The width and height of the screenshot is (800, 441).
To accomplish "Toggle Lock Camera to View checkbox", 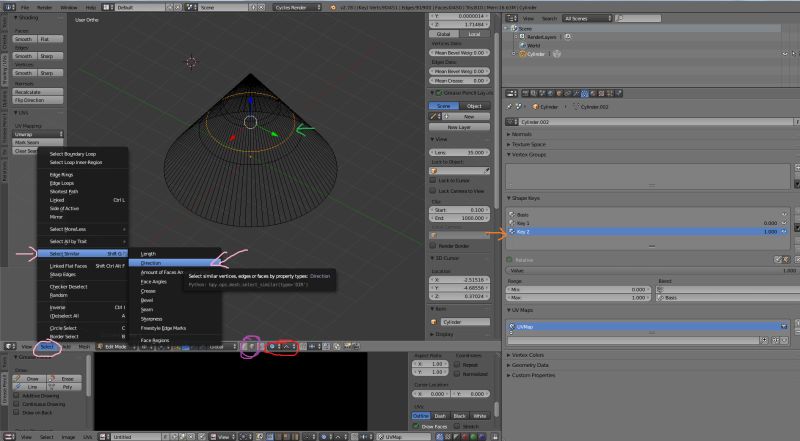I will pyautogui.click(x=433, y=190).
